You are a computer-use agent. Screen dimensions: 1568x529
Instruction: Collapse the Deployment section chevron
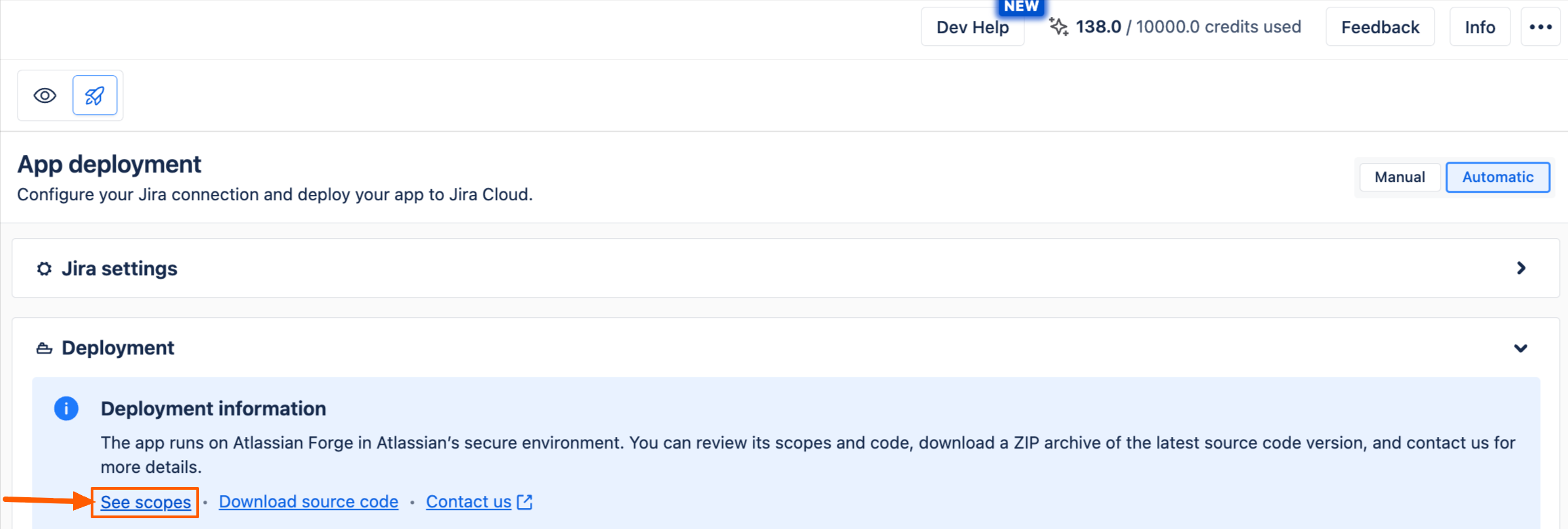click(1521, 348)
